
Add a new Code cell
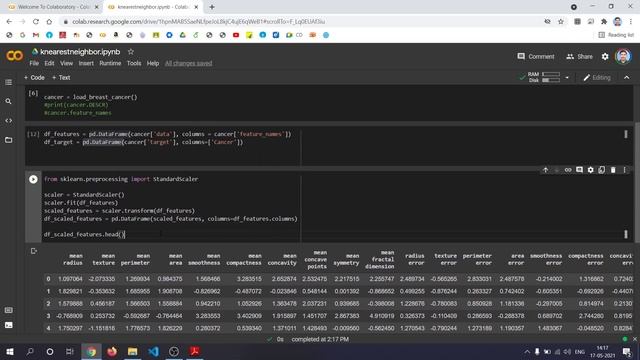(34, 78)
